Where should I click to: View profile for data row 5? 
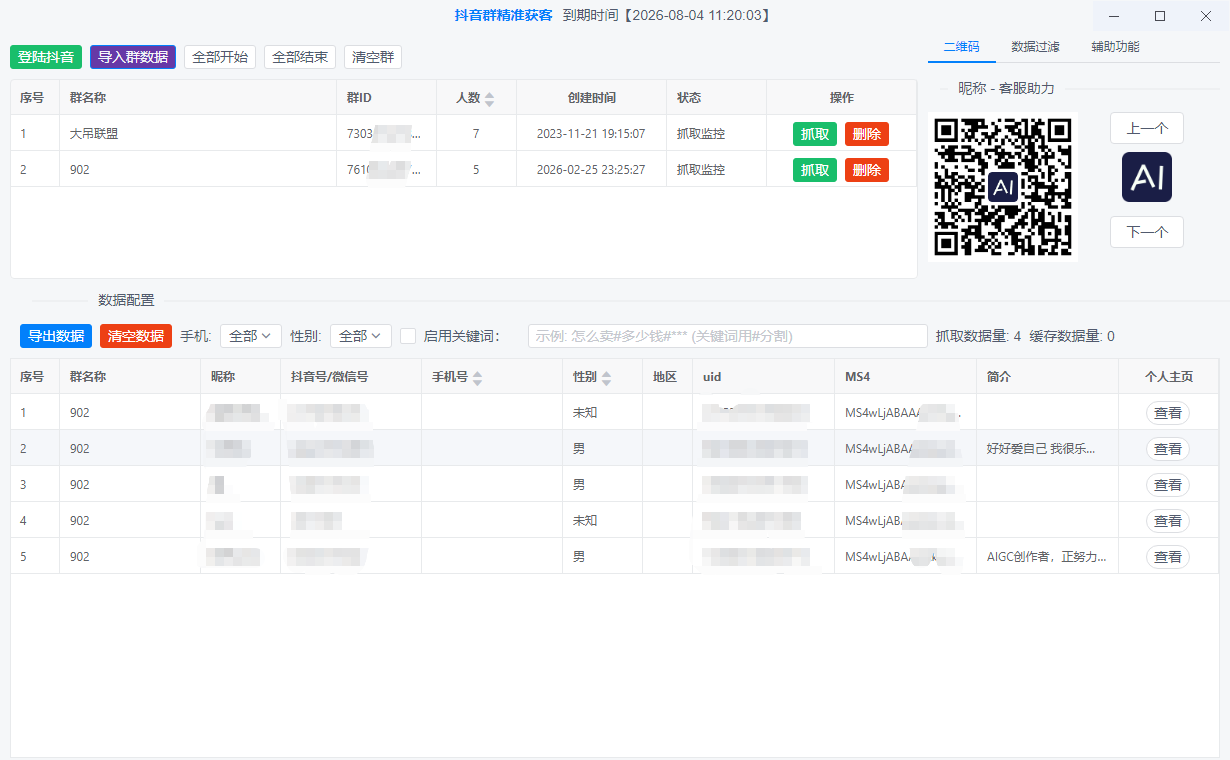coord(1168,556)
